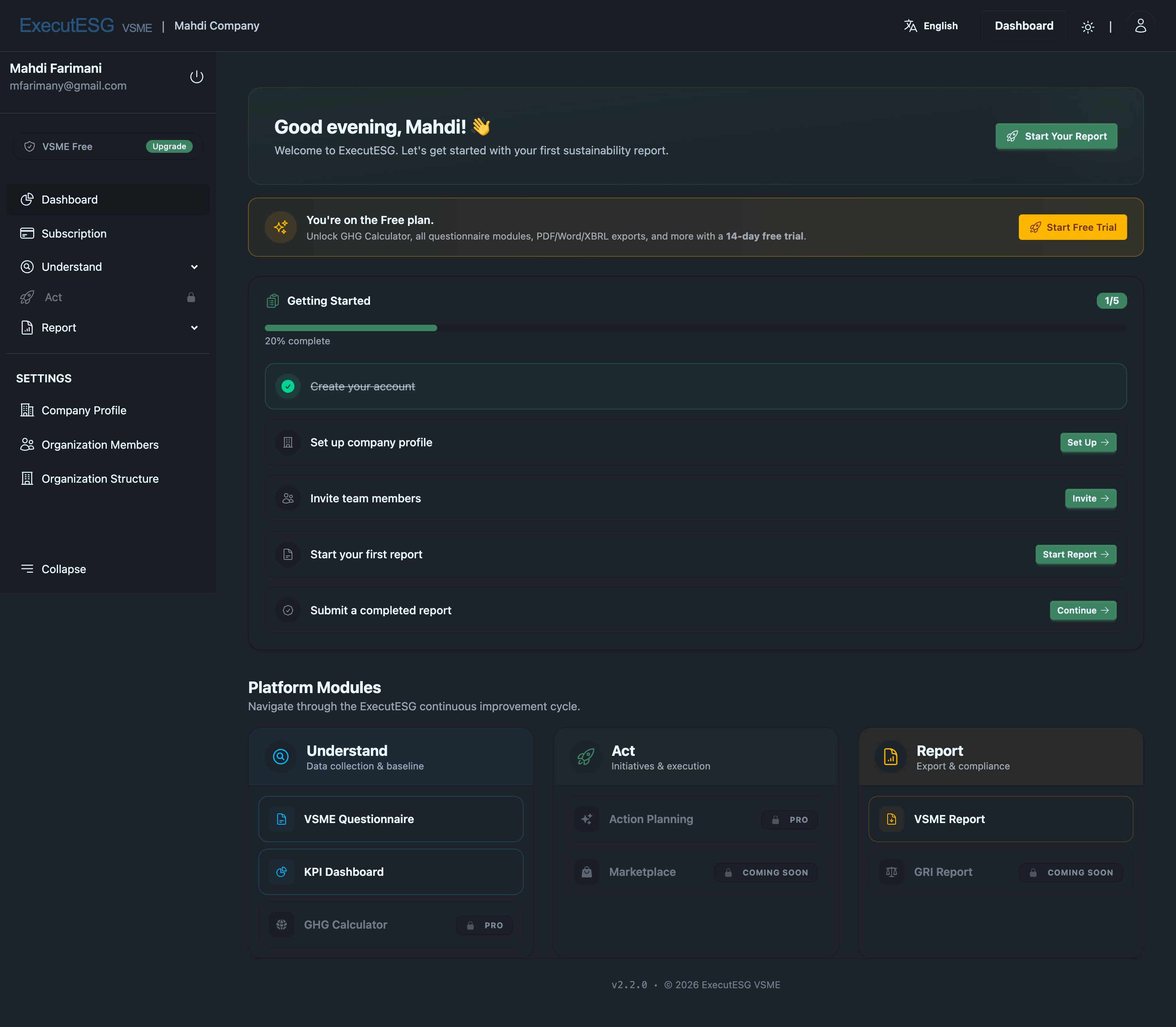
Task: Open Dashboard in the sidebar
Action: click(x=108, y=200)
